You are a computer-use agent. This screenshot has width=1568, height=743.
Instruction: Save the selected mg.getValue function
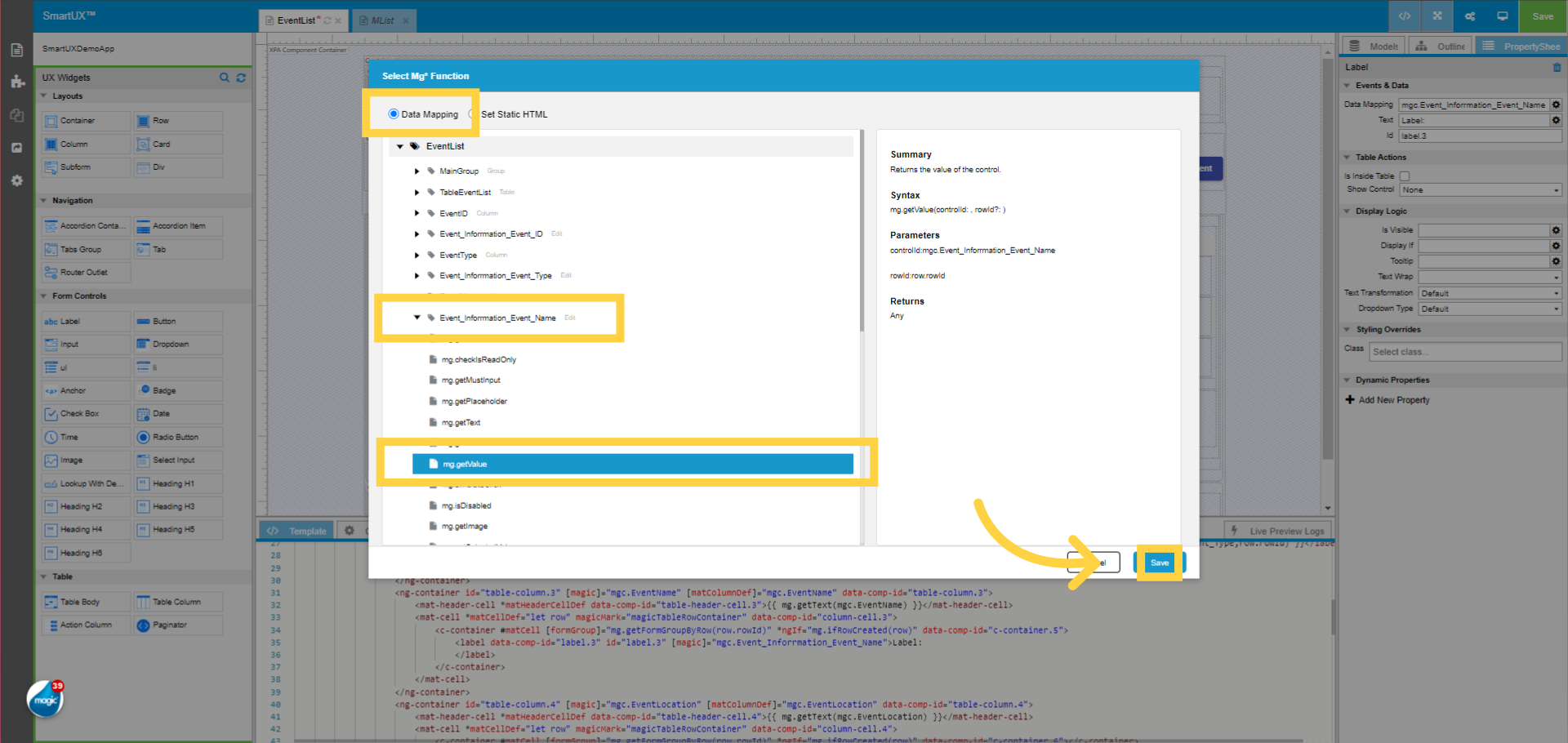[1160, 562]
